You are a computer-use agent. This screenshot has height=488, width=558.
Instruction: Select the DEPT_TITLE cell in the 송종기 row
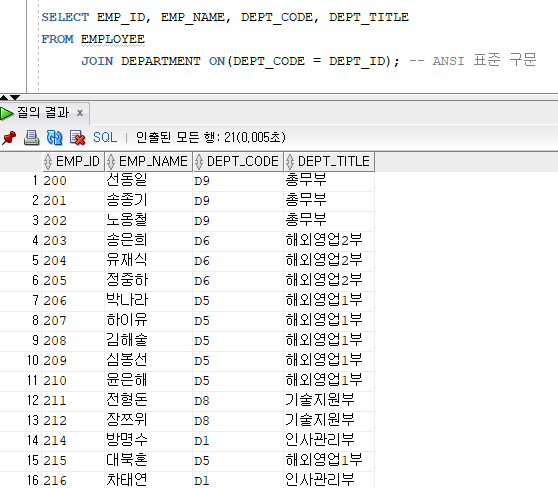[x=329, y=200]
